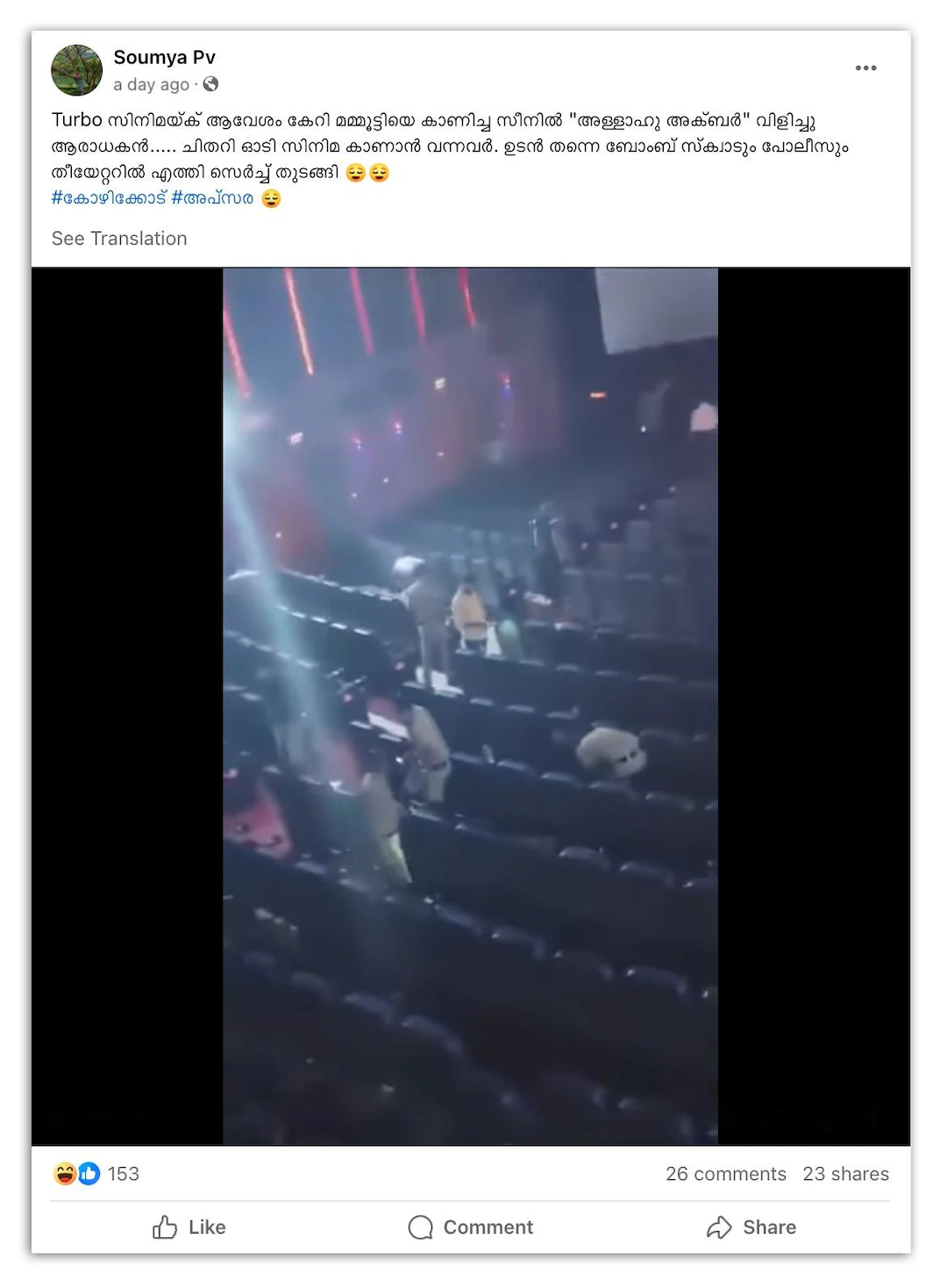947x1288 pixels.
Task: Show the 153 reactions list
Action: pyautogui.click(x=124, y=1174)
